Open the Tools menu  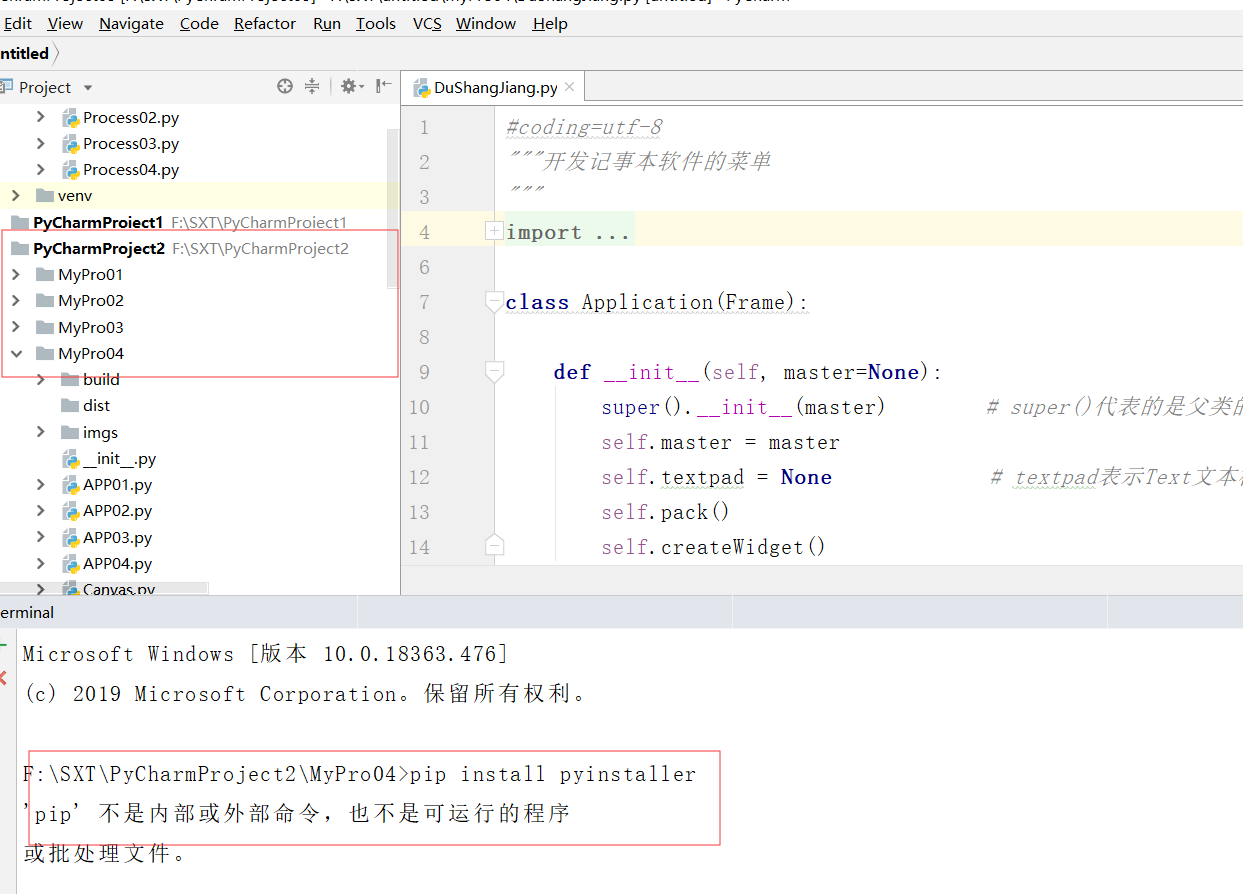(x=376, y=23)
